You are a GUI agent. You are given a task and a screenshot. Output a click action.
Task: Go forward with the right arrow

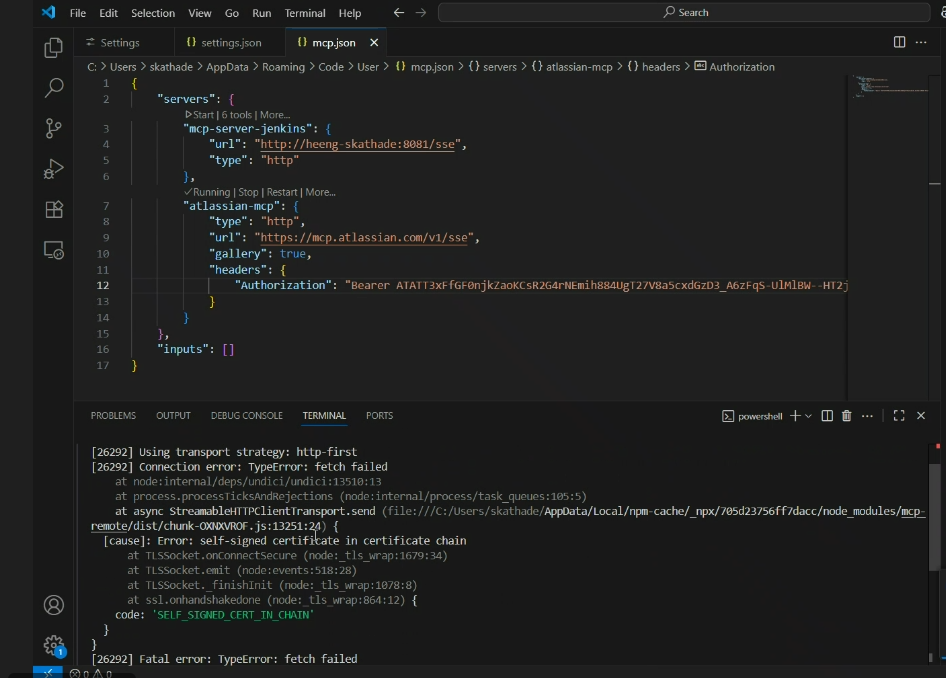421,13
